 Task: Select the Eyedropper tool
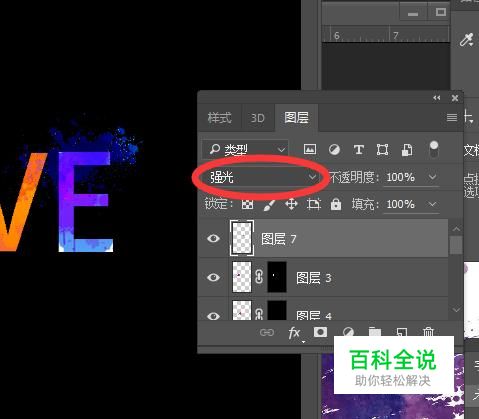[466, 40]
